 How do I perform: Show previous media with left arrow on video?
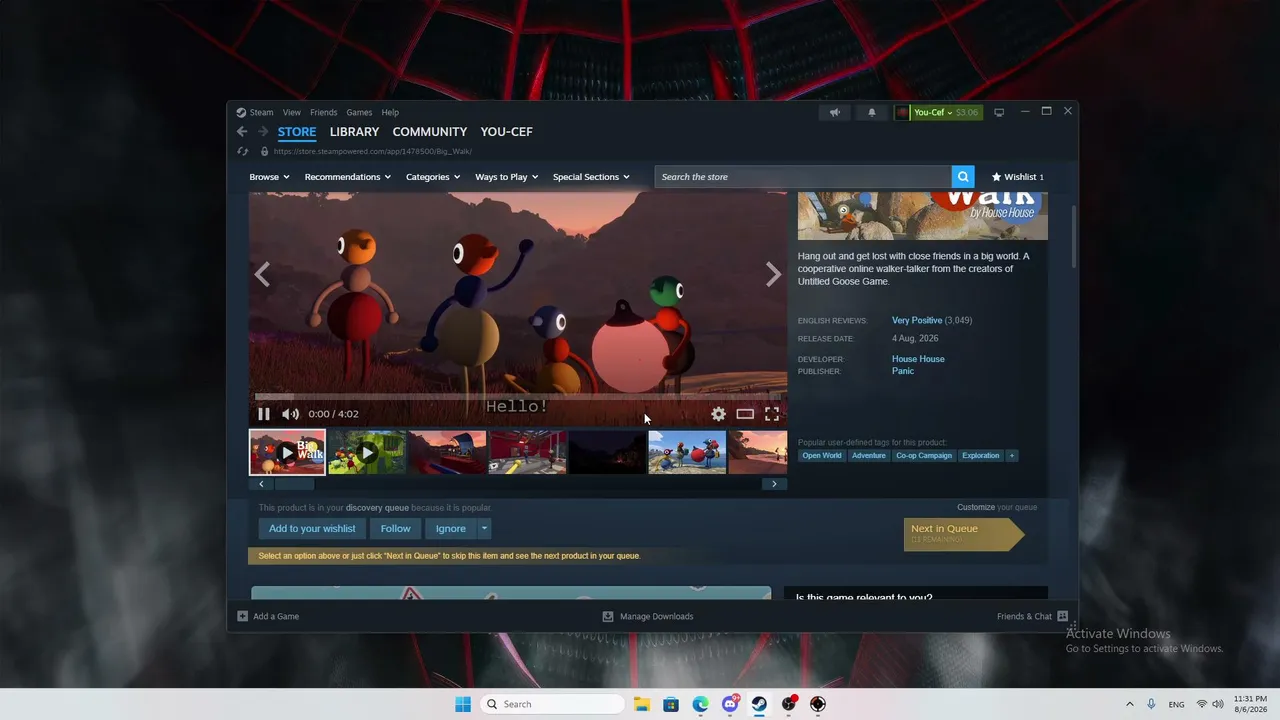pos(262,274)
